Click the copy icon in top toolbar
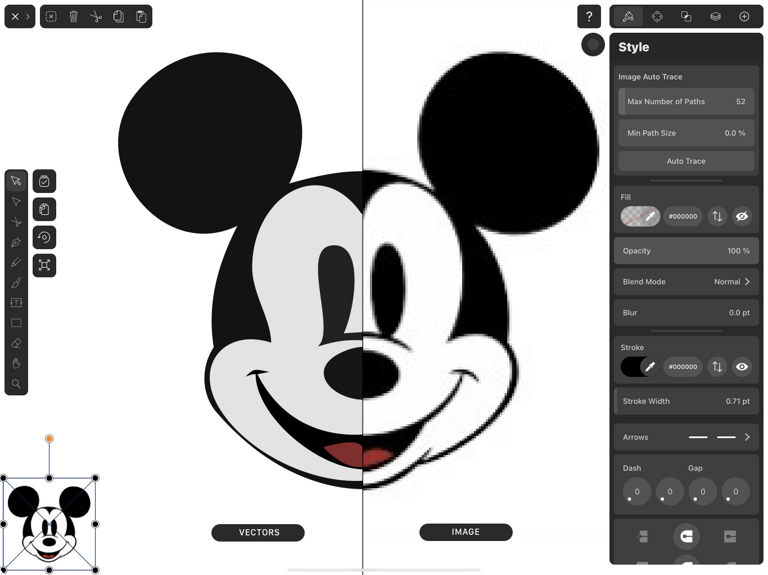 (x=119, y=17)
